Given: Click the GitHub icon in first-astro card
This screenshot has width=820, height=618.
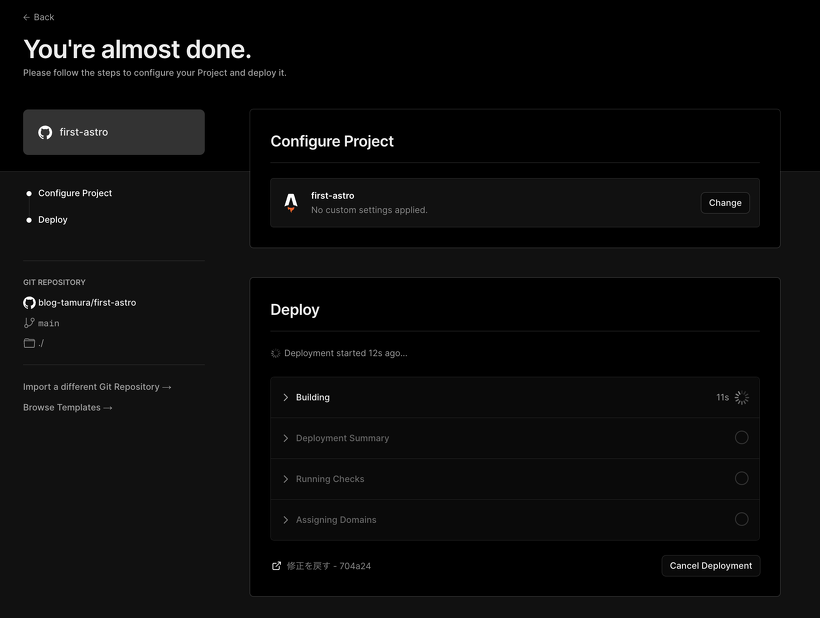Looking at the screenshot, I should [x=45, y=132].
